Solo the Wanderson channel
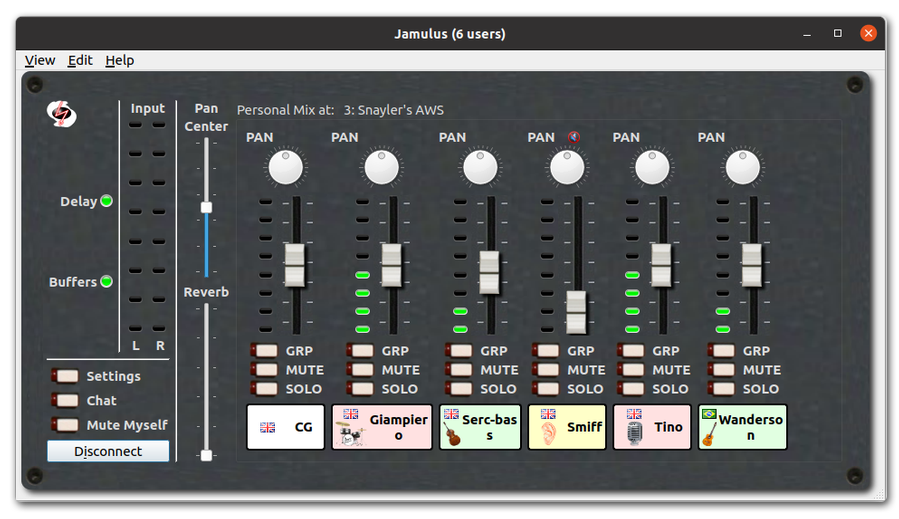Viewport: 899px width, 519px height. pyautogui.click(x=721, y=389)
